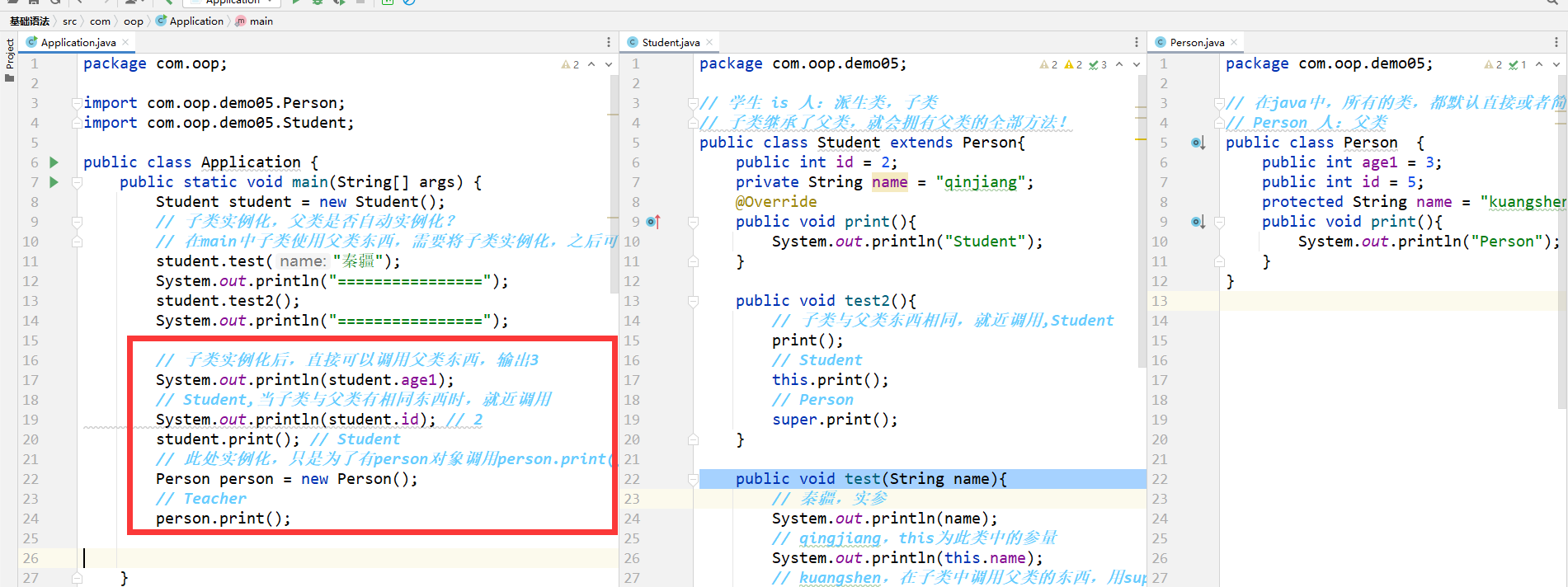Click com in the navigation bar

[x=100, y=21]
